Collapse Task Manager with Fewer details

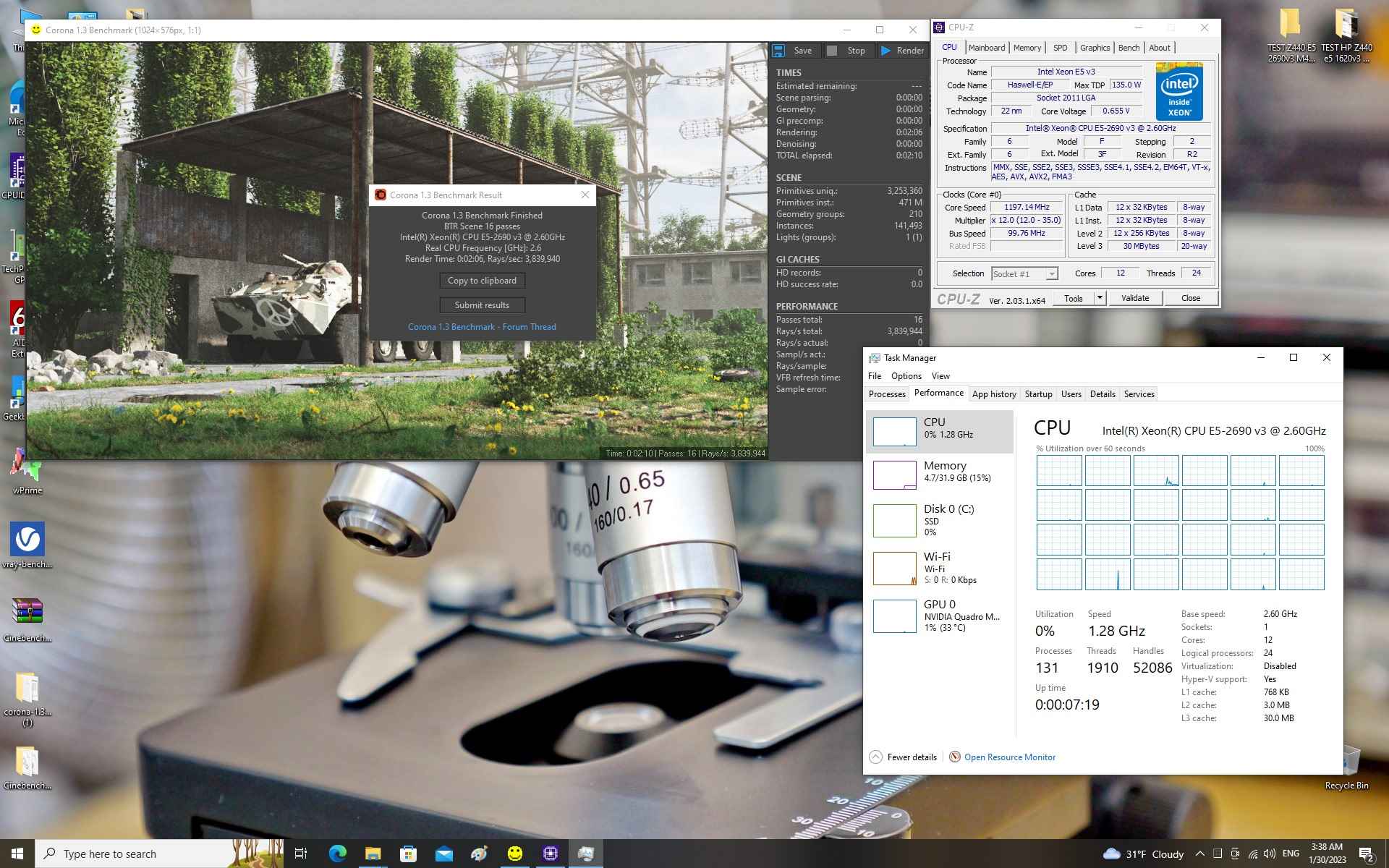[x=903, y=757]
